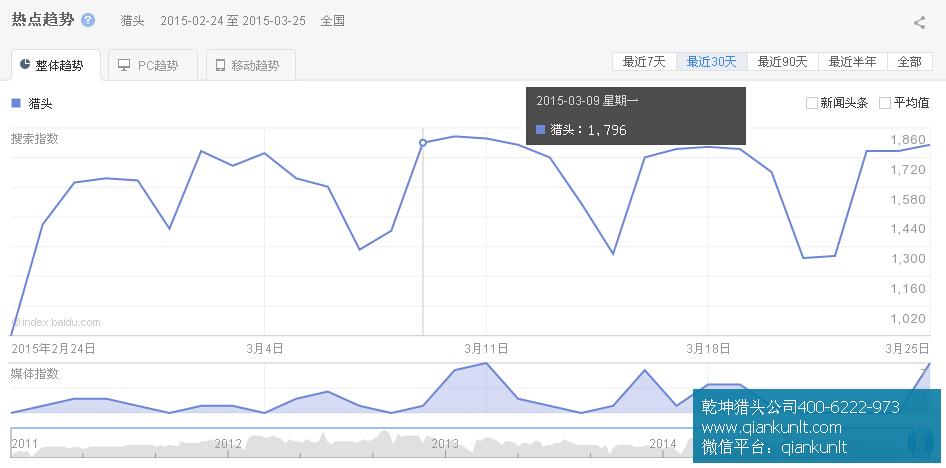The height and width of the screenshot is (468, 946).
Task: Click the 媒体指数 peak near 3月11日
Action: point(486,363)
